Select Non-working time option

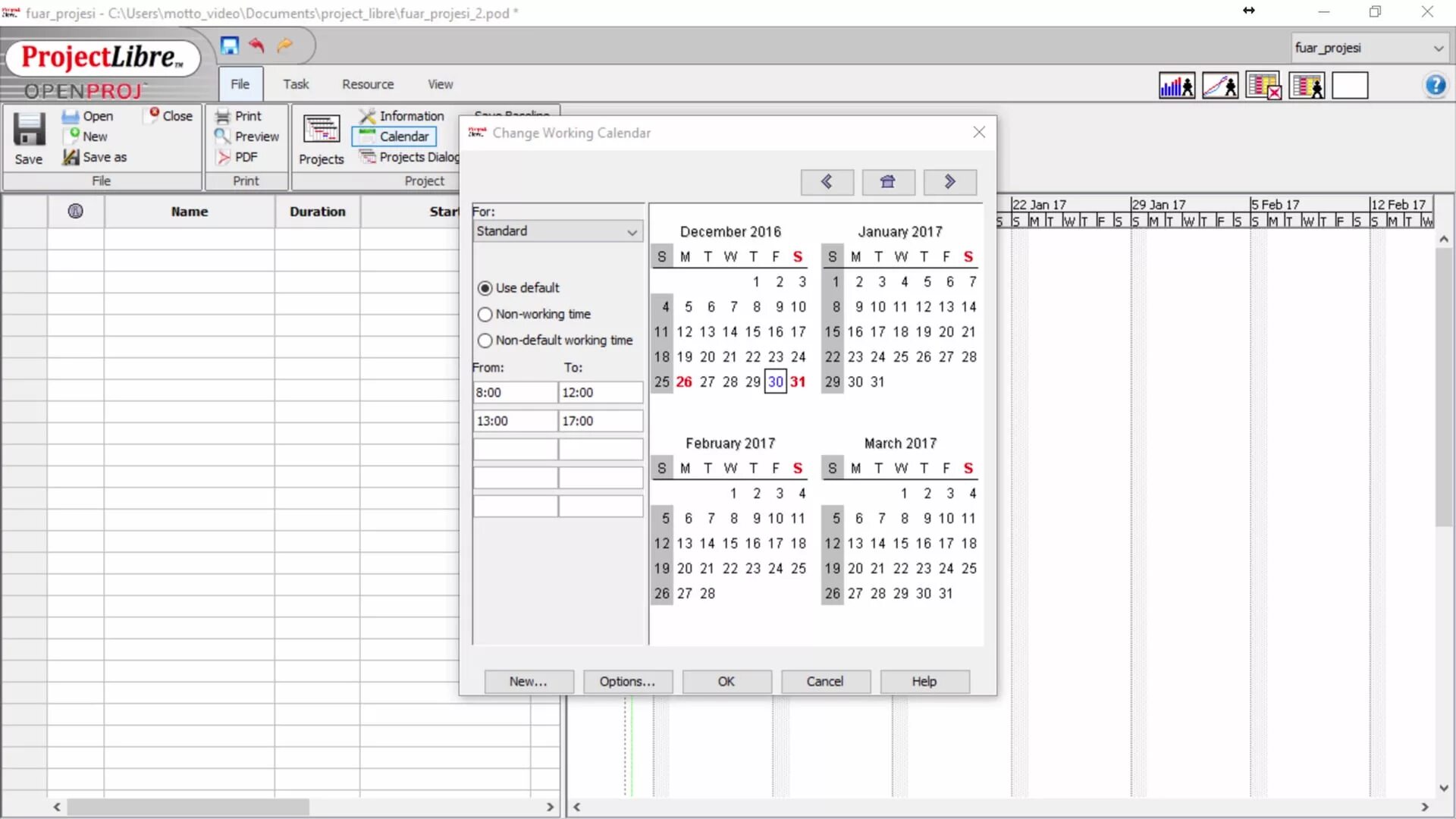pyautogui.click(x=485, y=314)
